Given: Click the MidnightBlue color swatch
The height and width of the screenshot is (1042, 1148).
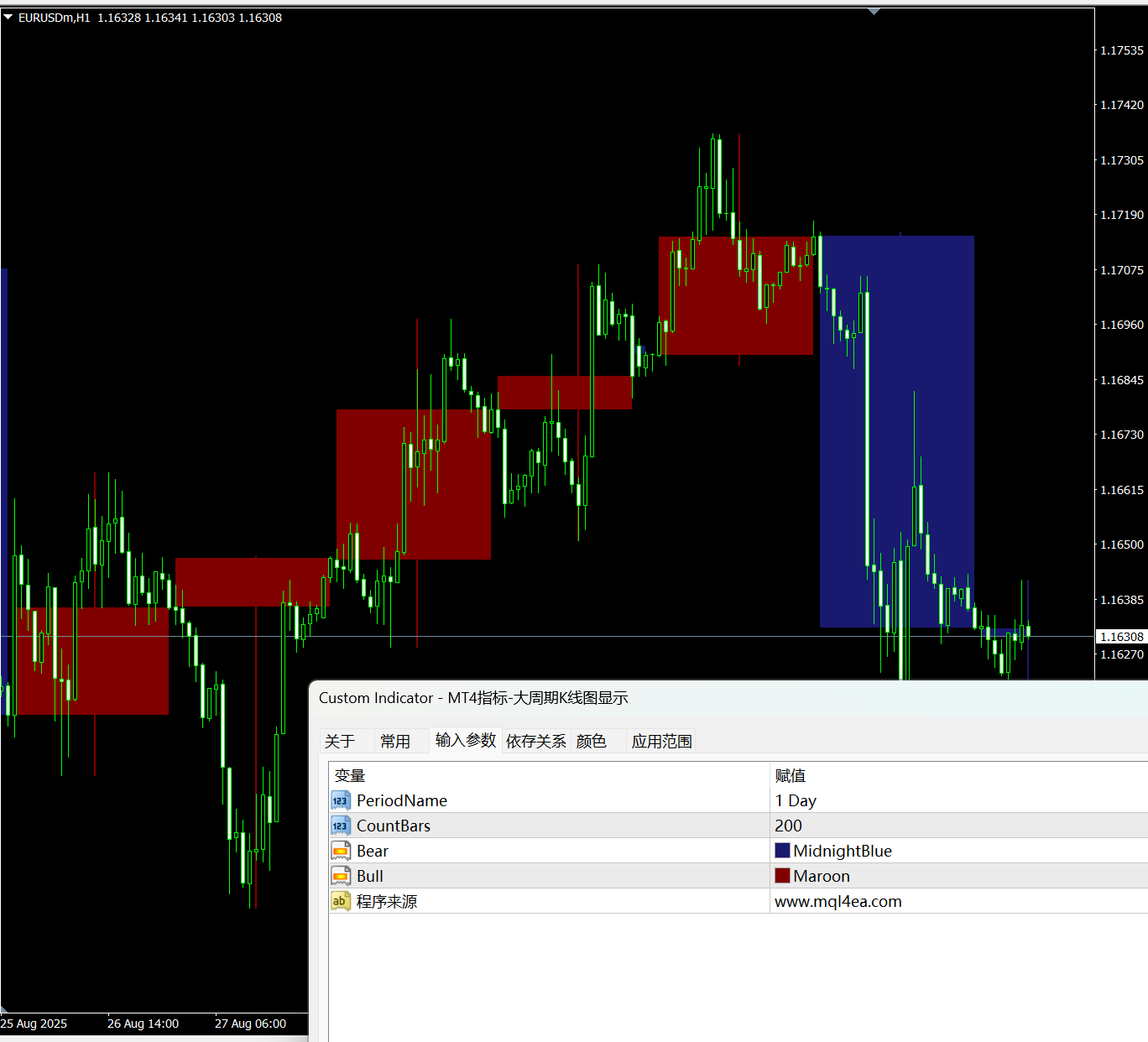Looking at the screenshot, I should [782, 851].
